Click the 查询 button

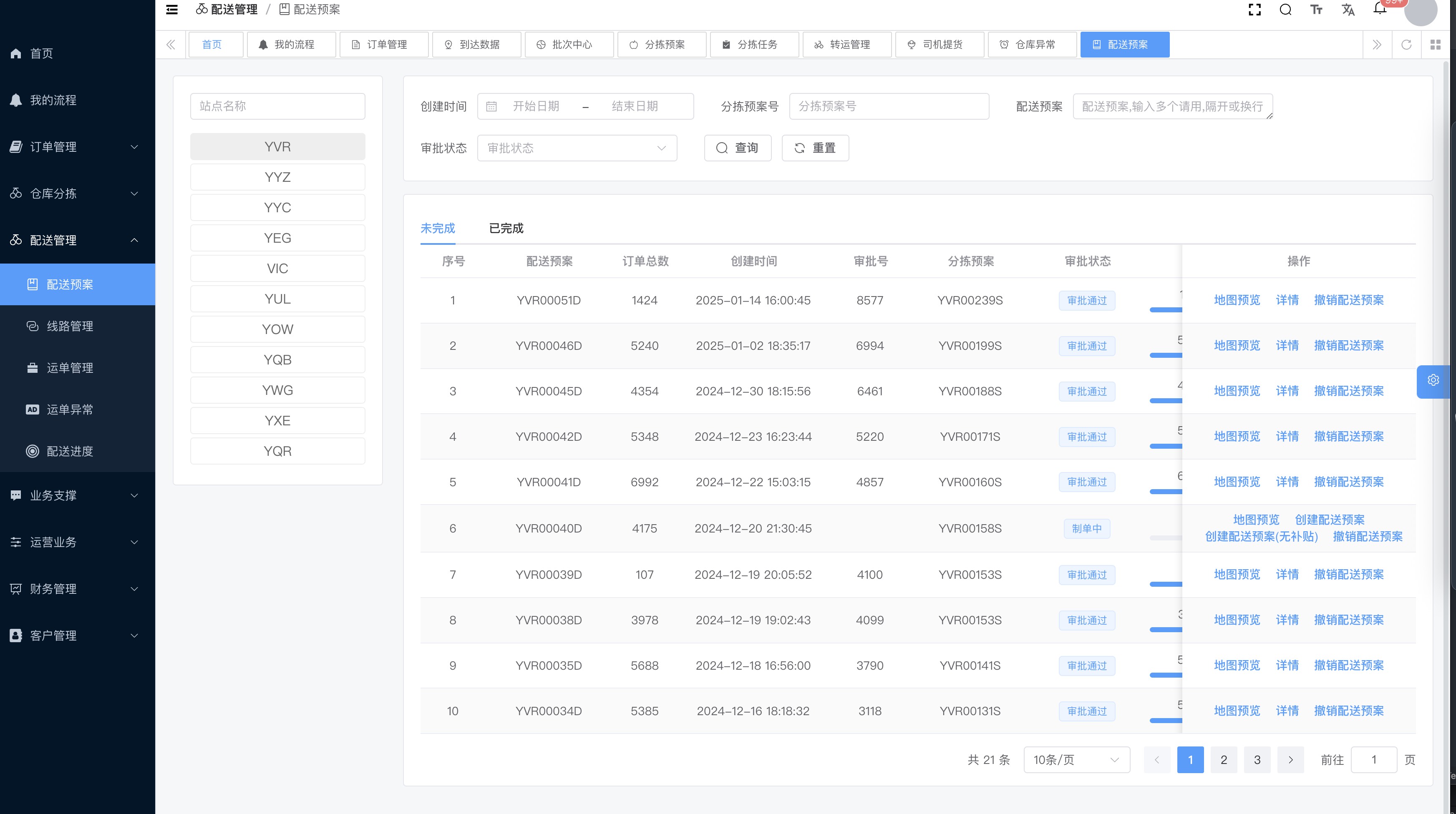coord(737,148)
